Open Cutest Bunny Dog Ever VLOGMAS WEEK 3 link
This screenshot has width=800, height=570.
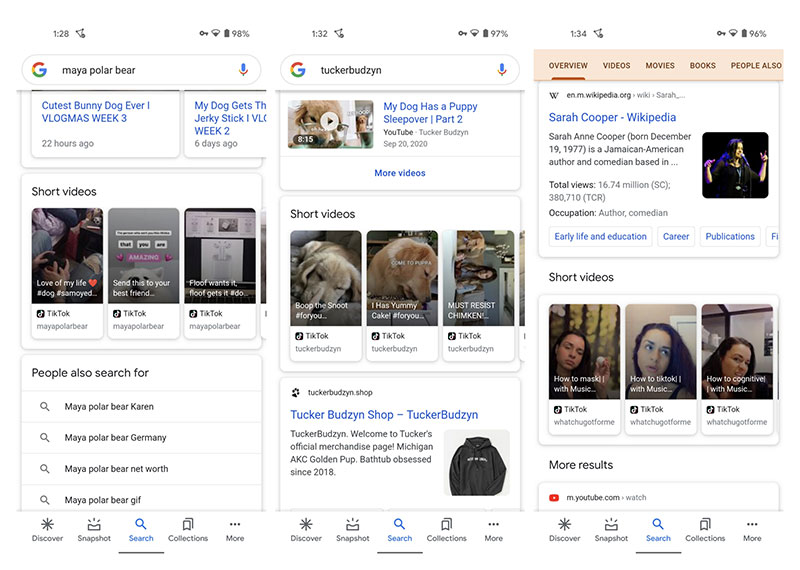[96, 112]
